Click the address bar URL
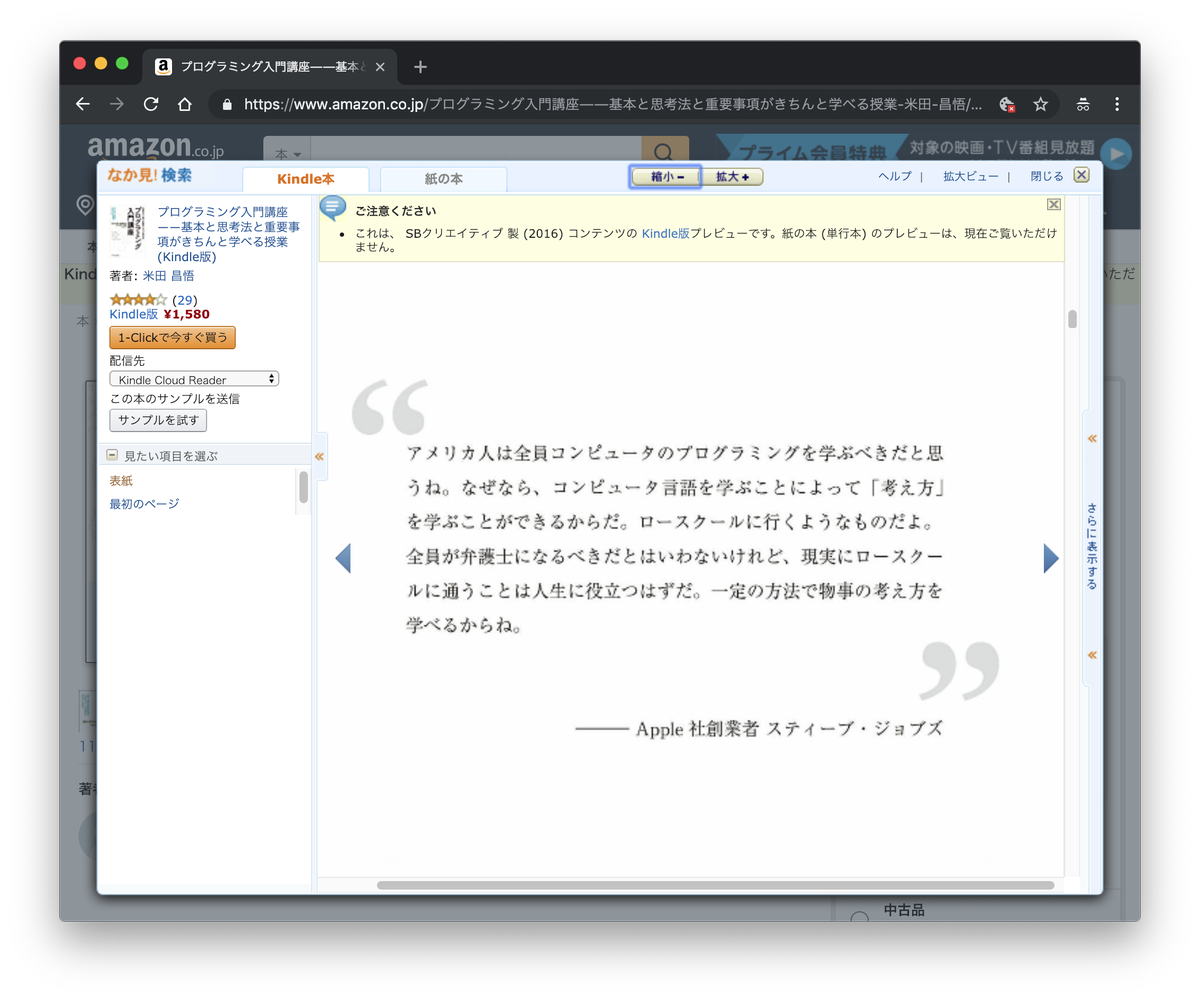Viewport: 1200px width, 1000px height. tap(613, 104)
